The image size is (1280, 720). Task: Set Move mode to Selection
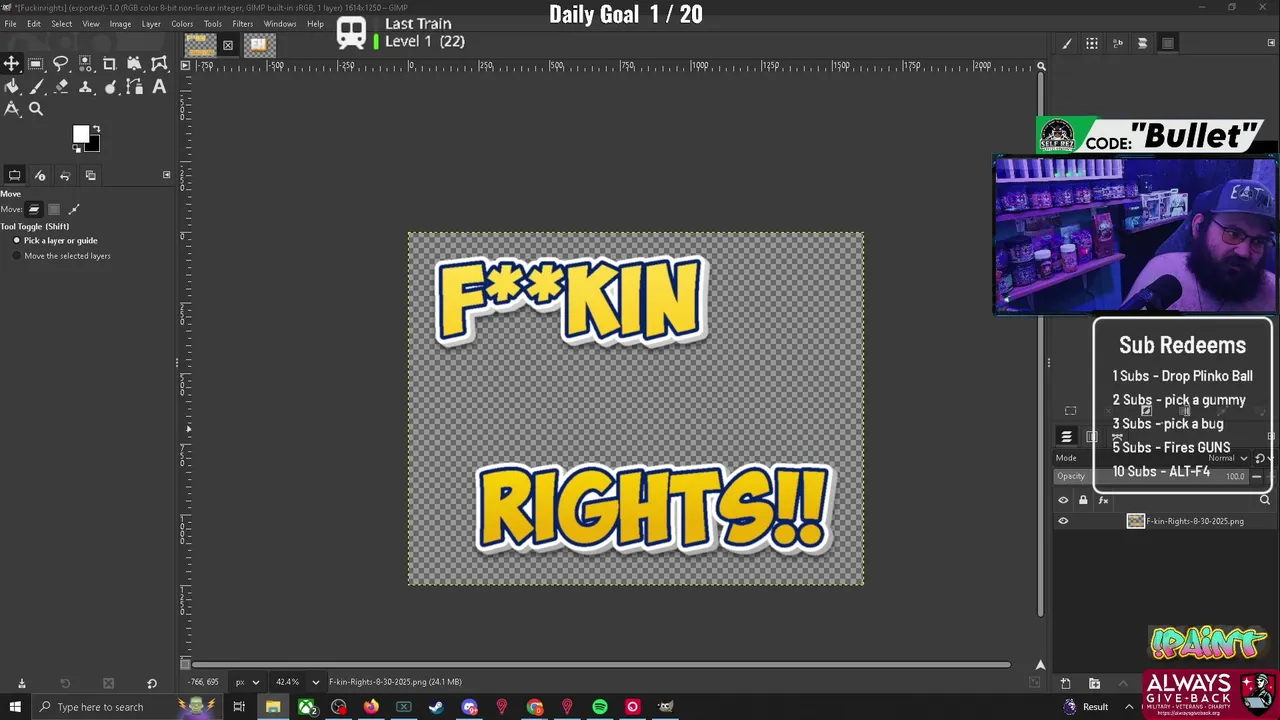pos(54,209)
